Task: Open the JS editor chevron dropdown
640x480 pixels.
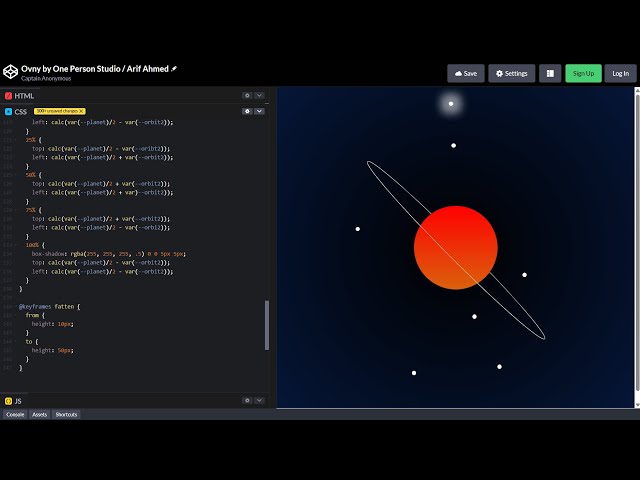Action: [x=259, y=400]
